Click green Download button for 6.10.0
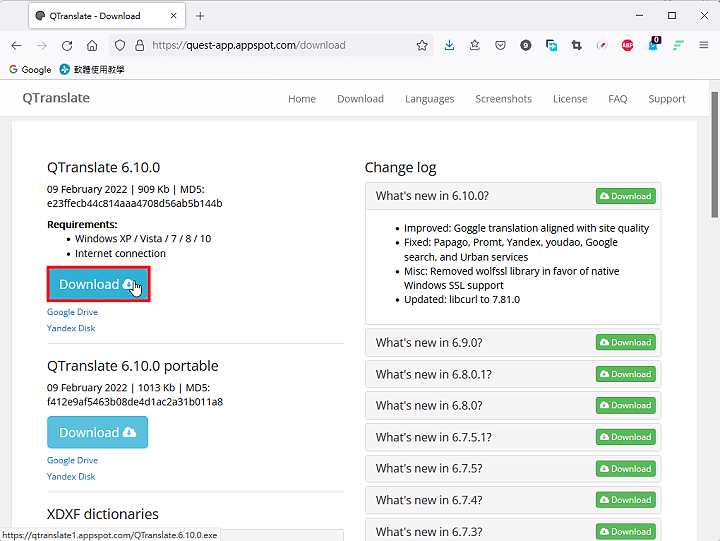Viewport: 720px width, 541px height. (x=625, y=196)
